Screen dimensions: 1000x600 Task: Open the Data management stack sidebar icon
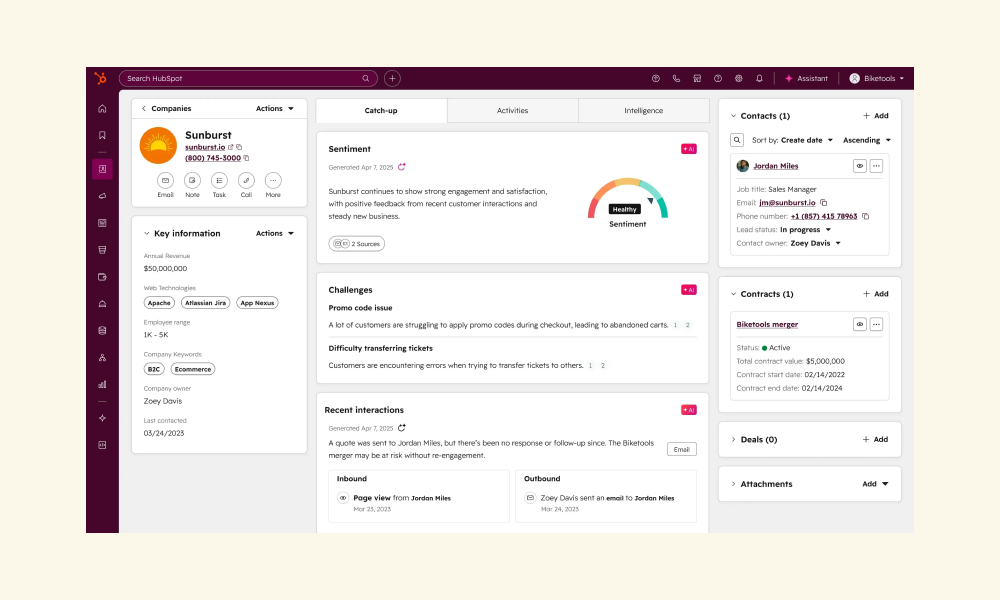102,331
